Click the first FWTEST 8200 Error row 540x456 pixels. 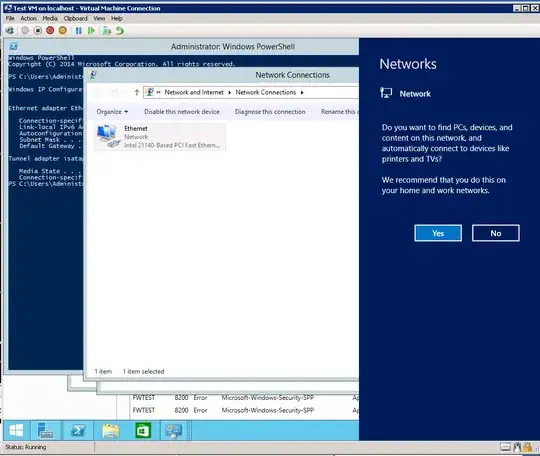pyautogui.click(x=245, y=397)
